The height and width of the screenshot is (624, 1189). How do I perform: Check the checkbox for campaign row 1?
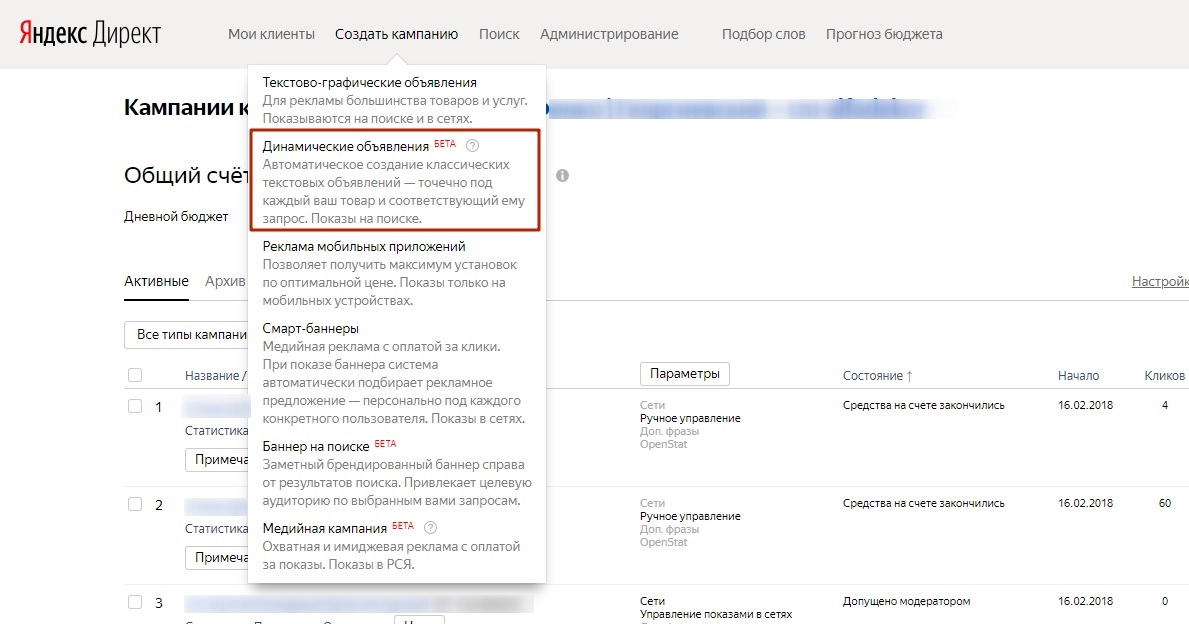tap(135, 406)
